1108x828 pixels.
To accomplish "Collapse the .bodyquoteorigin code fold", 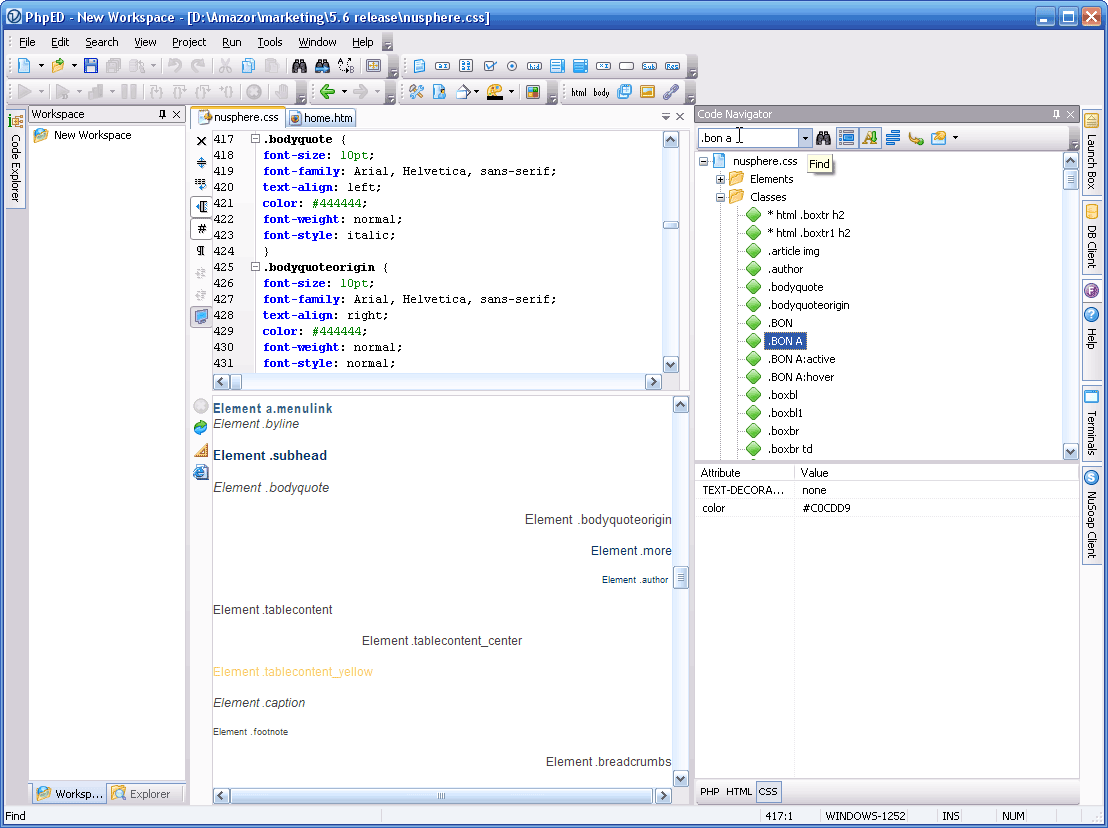I will pos(255,266).
